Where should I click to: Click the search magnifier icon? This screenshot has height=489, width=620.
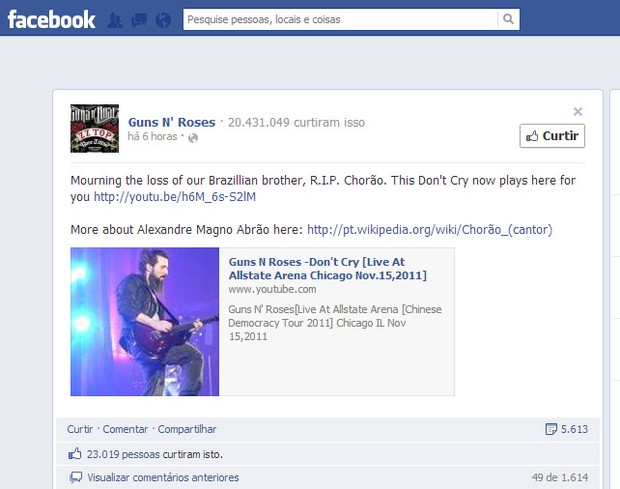coord(508,19)
